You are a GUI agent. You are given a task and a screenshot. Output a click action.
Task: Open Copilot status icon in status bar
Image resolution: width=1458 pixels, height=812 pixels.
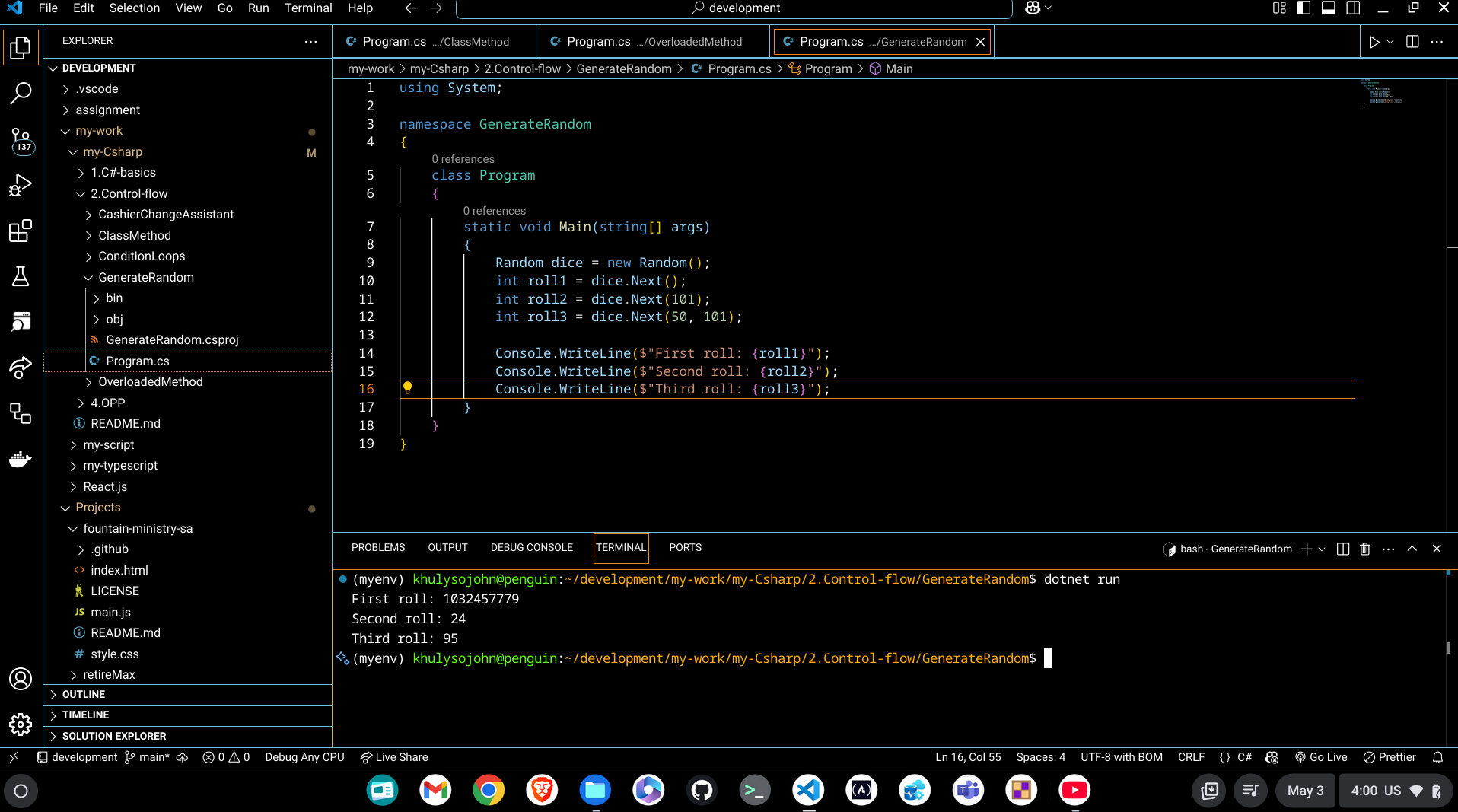1272,757
